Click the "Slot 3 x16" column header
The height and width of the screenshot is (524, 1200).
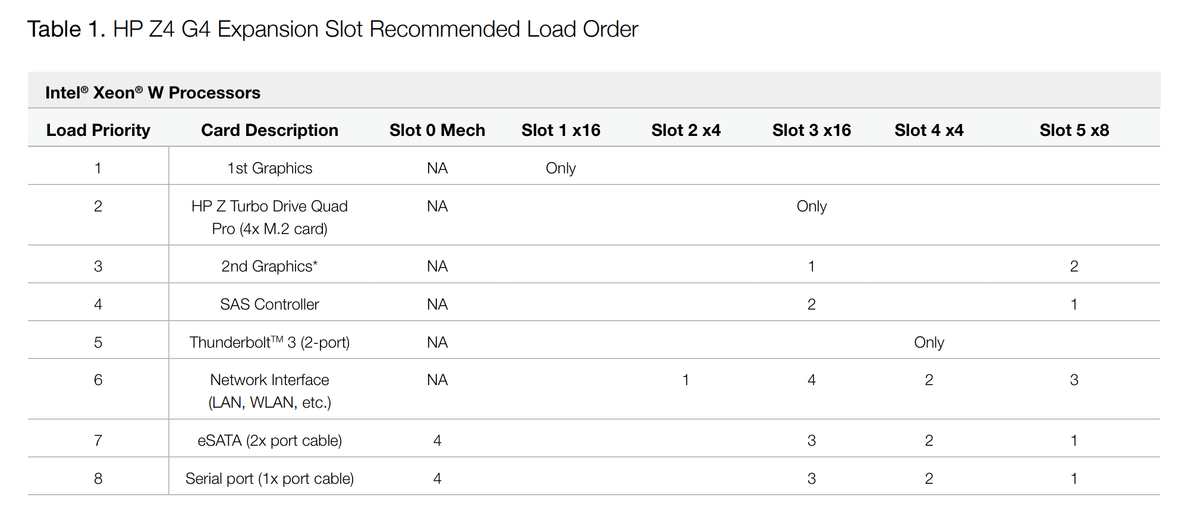click(x=812, y=130)
